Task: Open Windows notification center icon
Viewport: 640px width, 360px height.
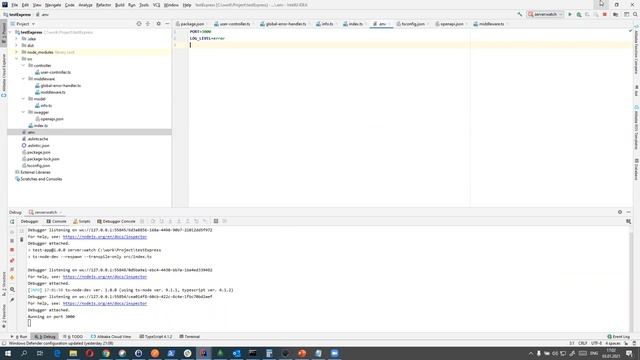Action: pyautogui.click(x=629, y=353)
